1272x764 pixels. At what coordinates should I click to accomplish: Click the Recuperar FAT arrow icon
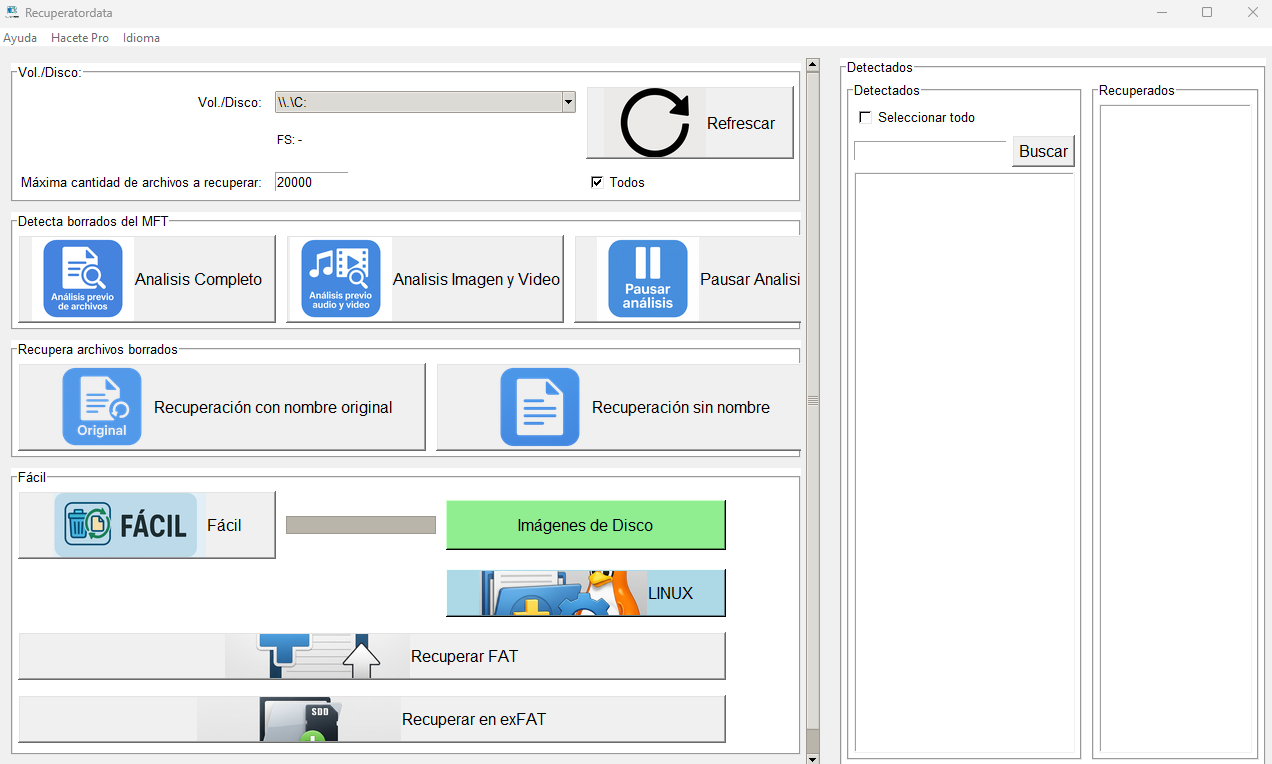(317, 656)
